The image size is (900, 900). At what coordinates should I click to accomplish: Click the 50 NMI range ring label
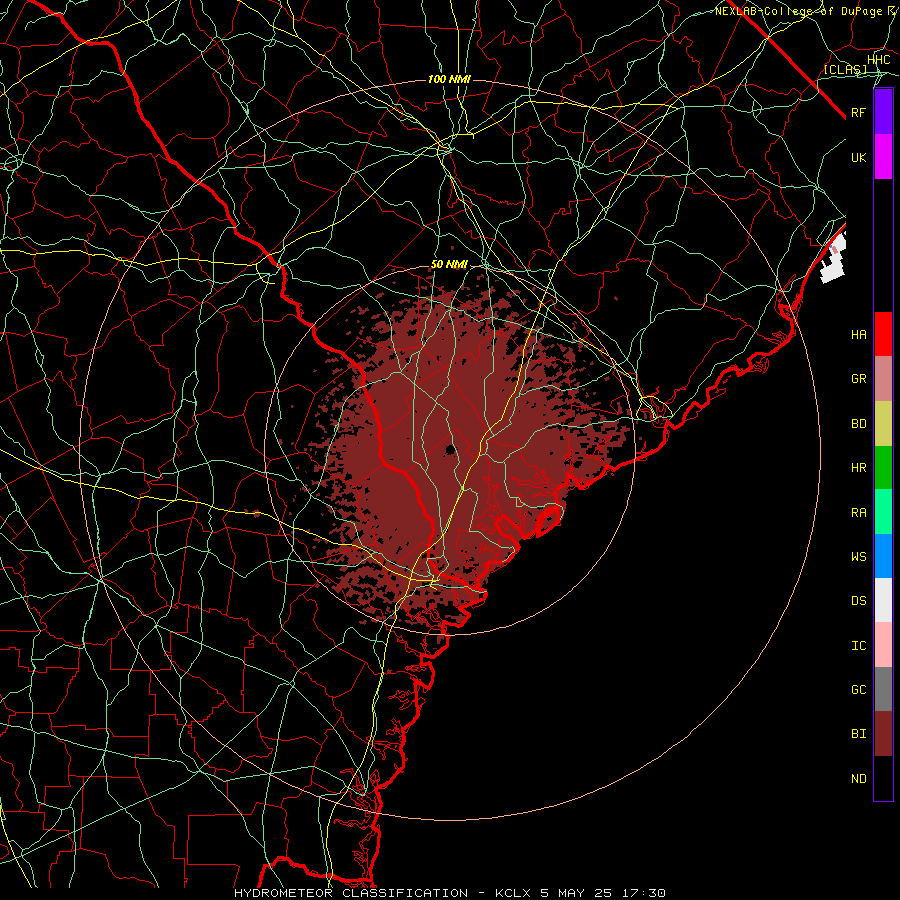(x=449, y=265)
